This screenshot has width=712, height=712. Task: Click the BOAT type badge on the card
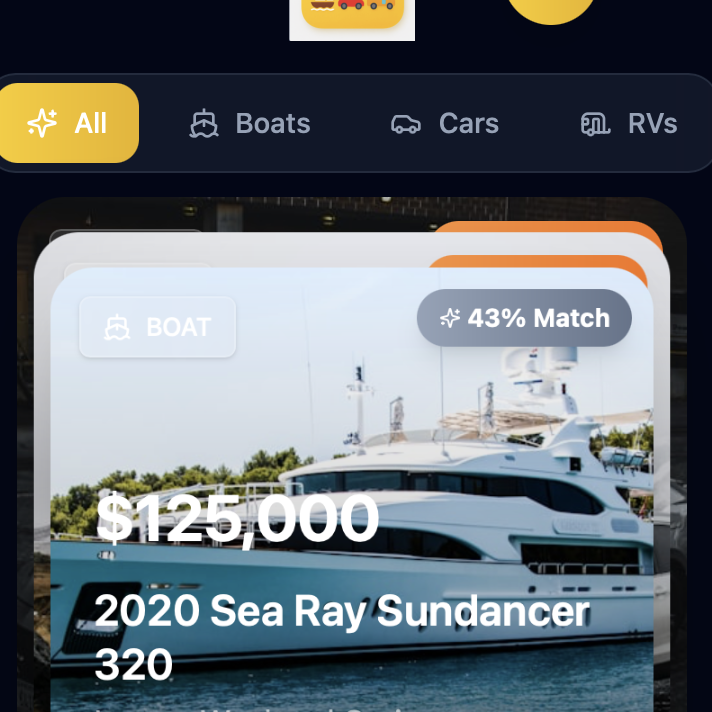click(x=157, y=327)
